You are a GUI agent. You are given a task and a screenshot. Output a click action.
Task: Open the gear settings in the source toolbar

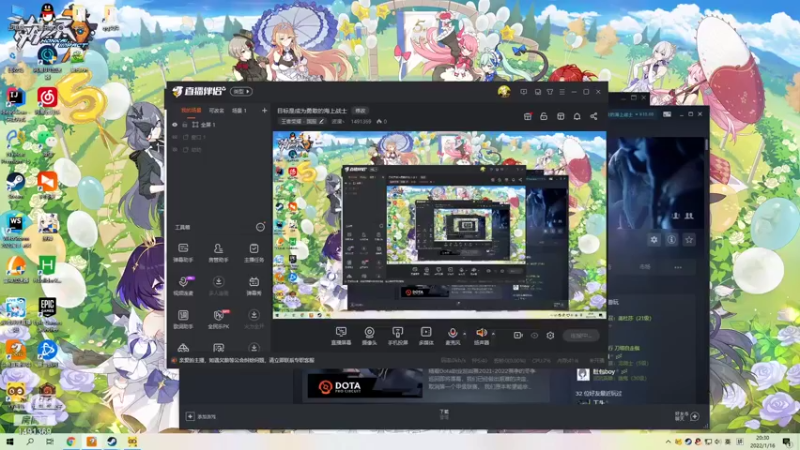pos(550,336)
